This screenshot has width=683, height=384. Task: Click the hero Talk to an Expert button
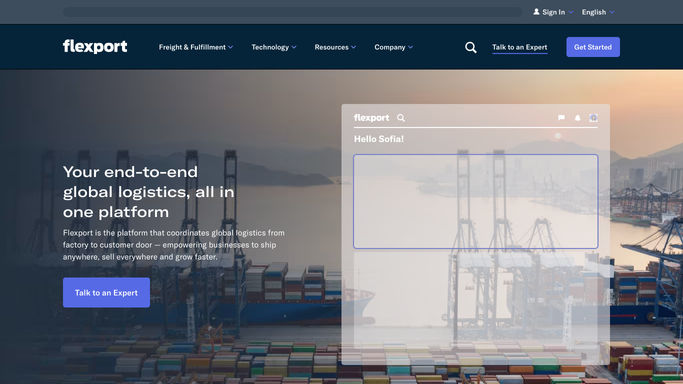(106, 293)
